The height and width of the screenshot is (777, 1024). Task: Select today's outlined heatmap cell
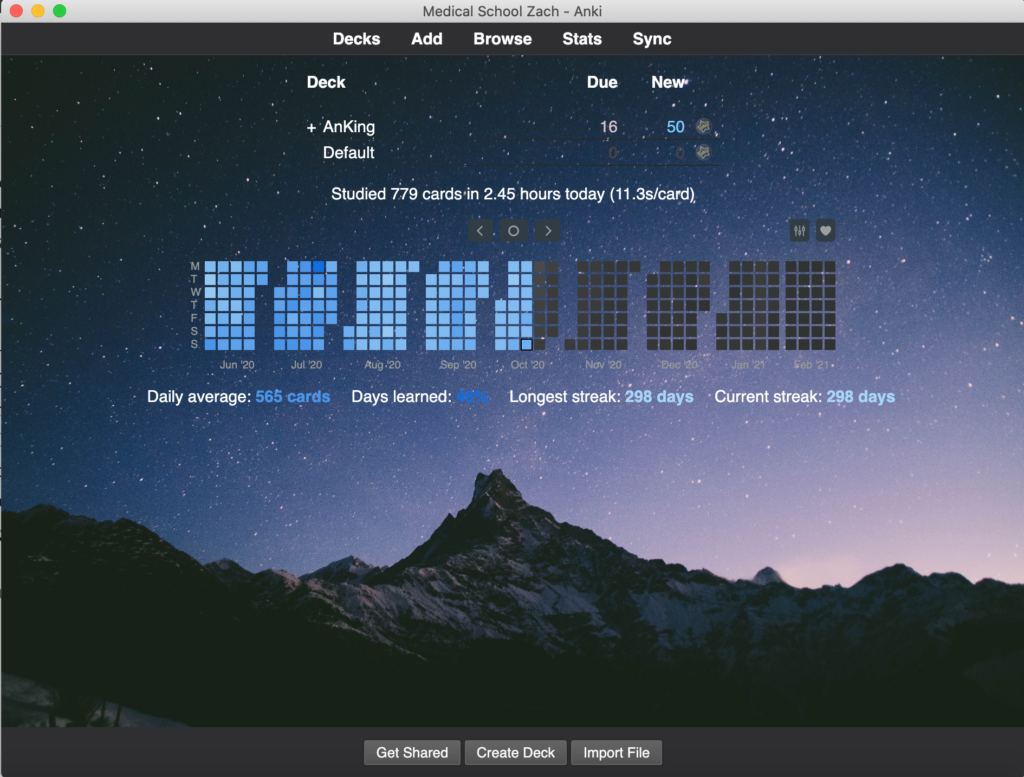pyautogui.click(x=526, y=344)
